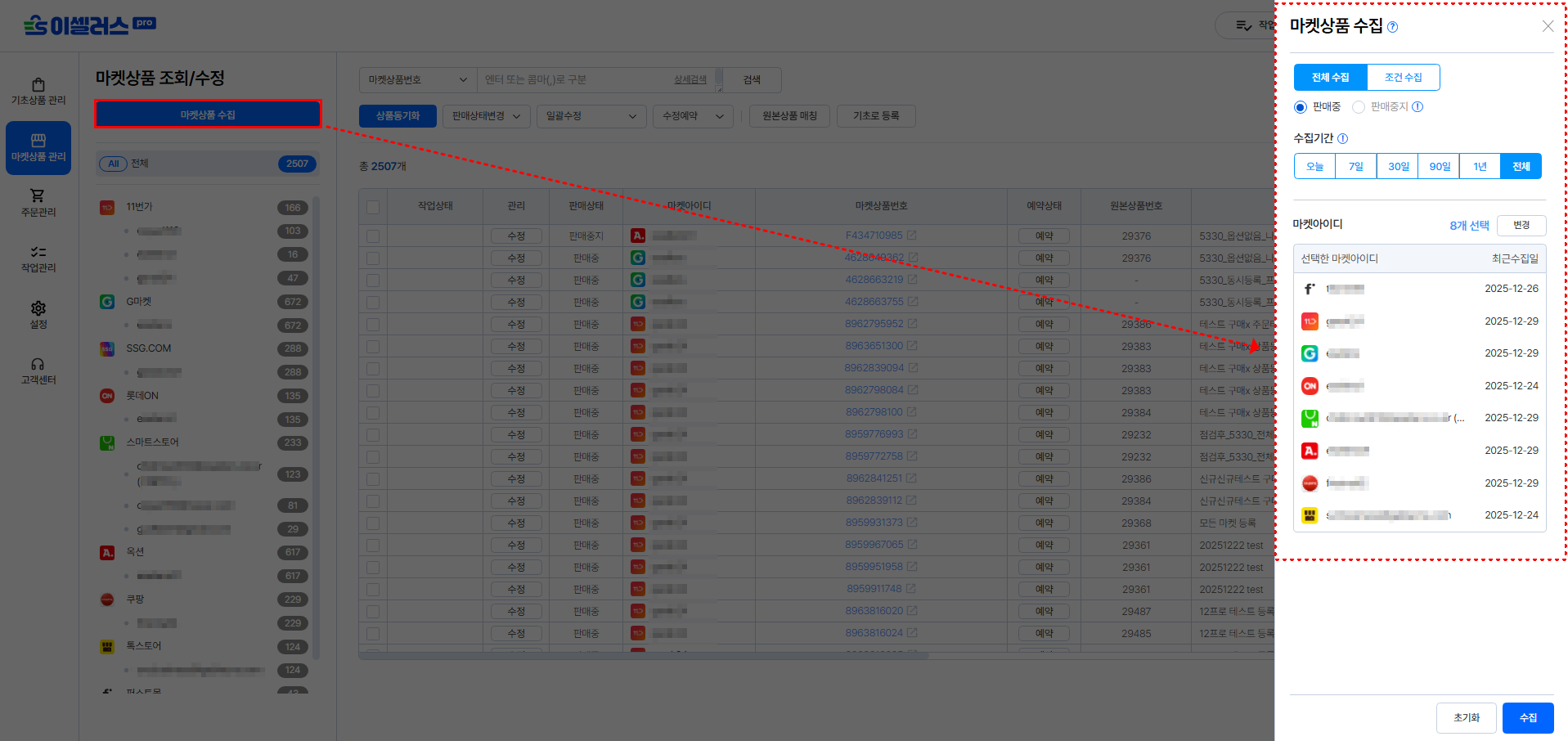Click the horizontal scrollbar under the product table
Screen dimensions: 1568x741
click(x=644, y=656)
